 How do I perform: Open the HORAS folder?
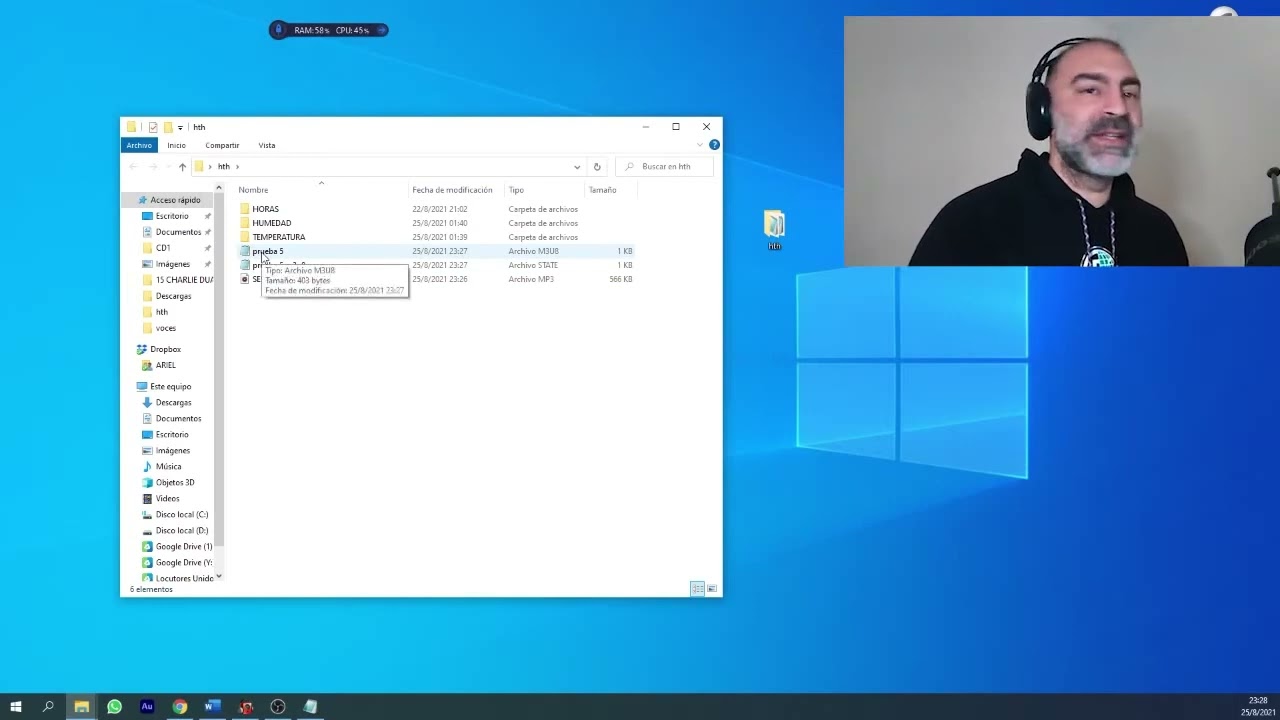click(x=265, y=209)
